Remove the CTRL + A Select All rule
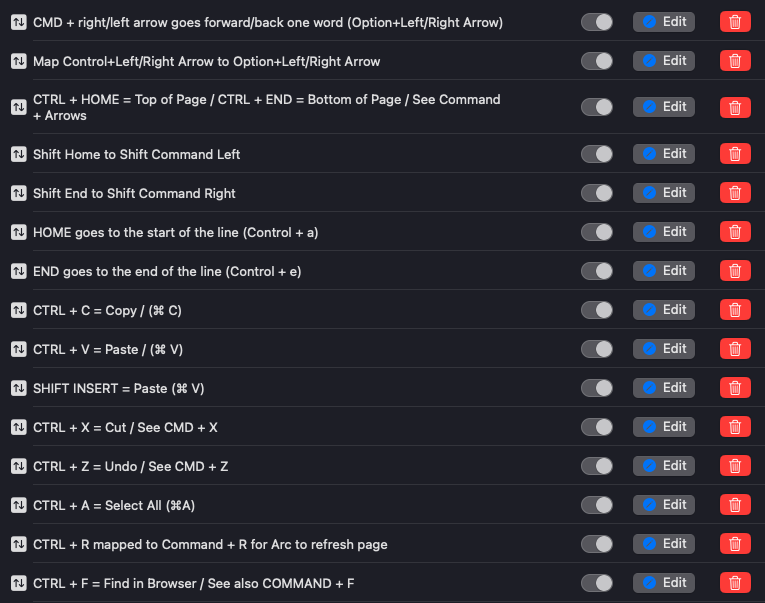This screenshot has width=765, height=603. point(735,505)
